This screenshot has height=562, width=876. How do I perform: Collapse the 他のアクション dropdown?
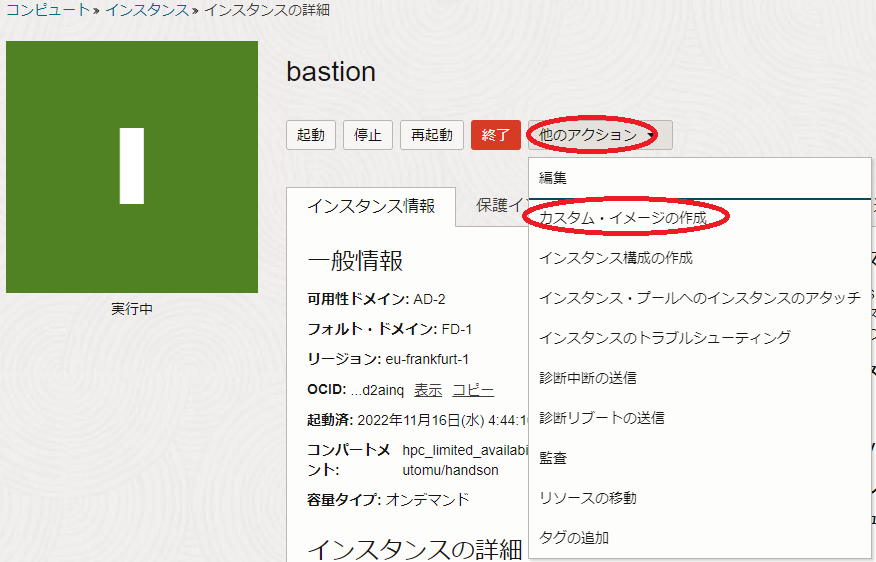pos(599,135)
